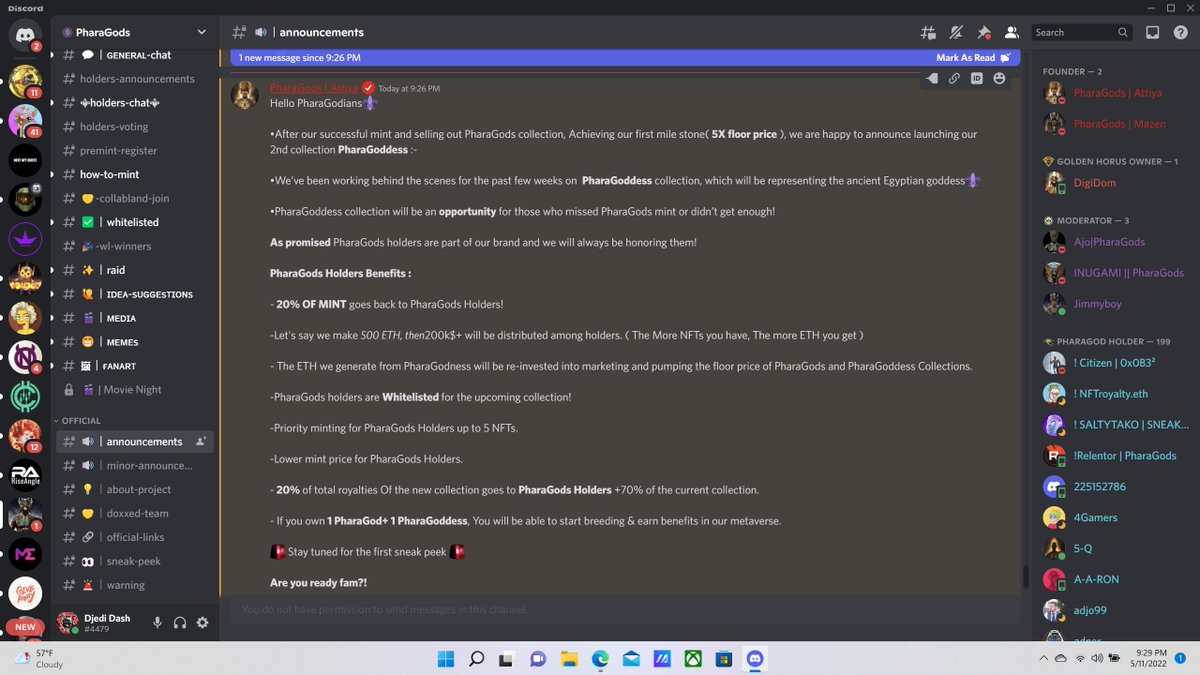Click A-A-RON in member list
Viewport: 1200px width, 675px height.
pos(1096,579)
